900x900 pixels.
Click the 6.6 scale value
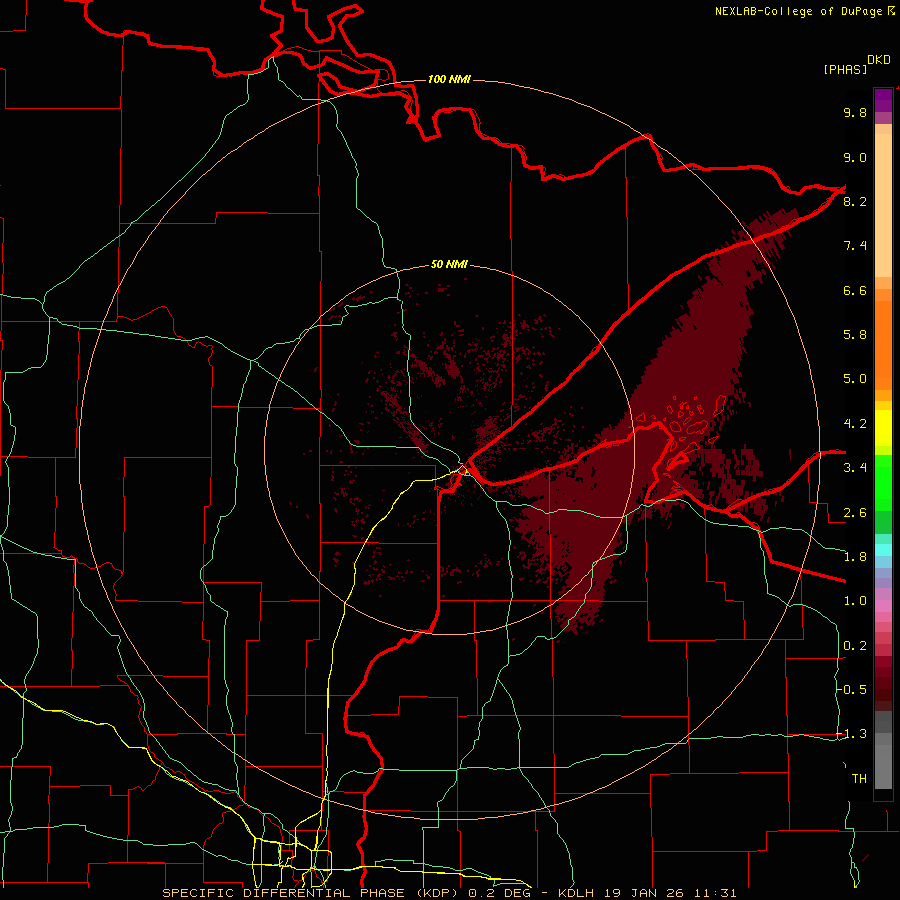tap(855, 290)
